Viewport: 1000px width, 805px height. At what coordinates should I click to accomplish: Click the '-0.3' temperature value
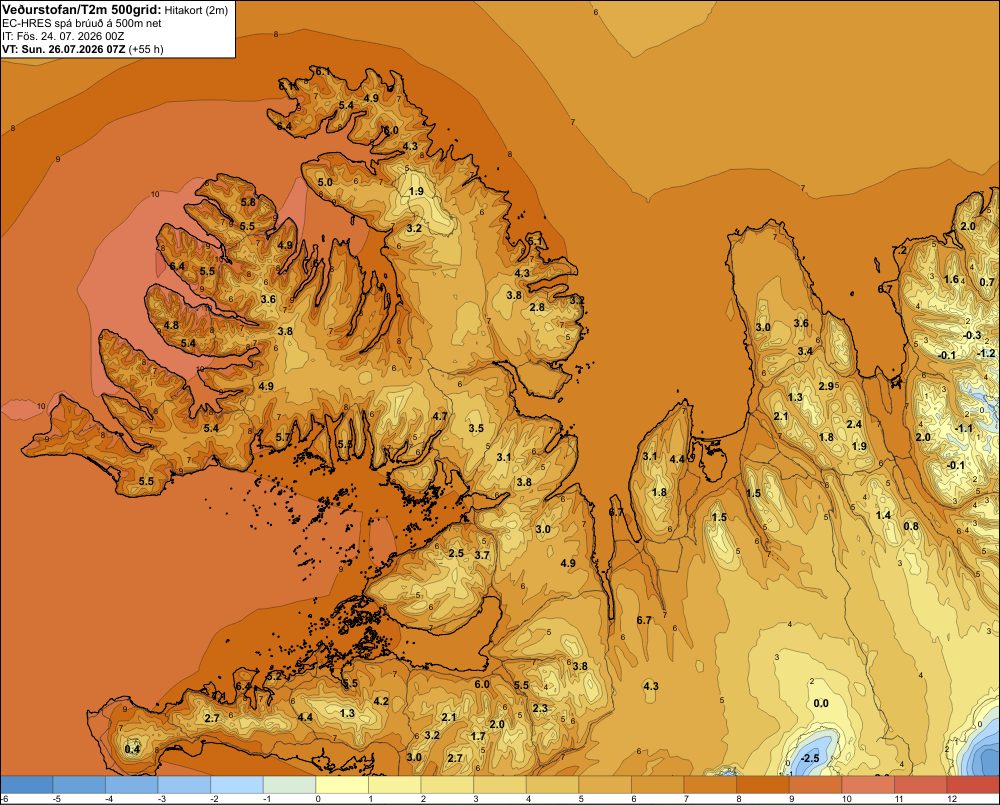pyautogui.click(x=971, y=335)
